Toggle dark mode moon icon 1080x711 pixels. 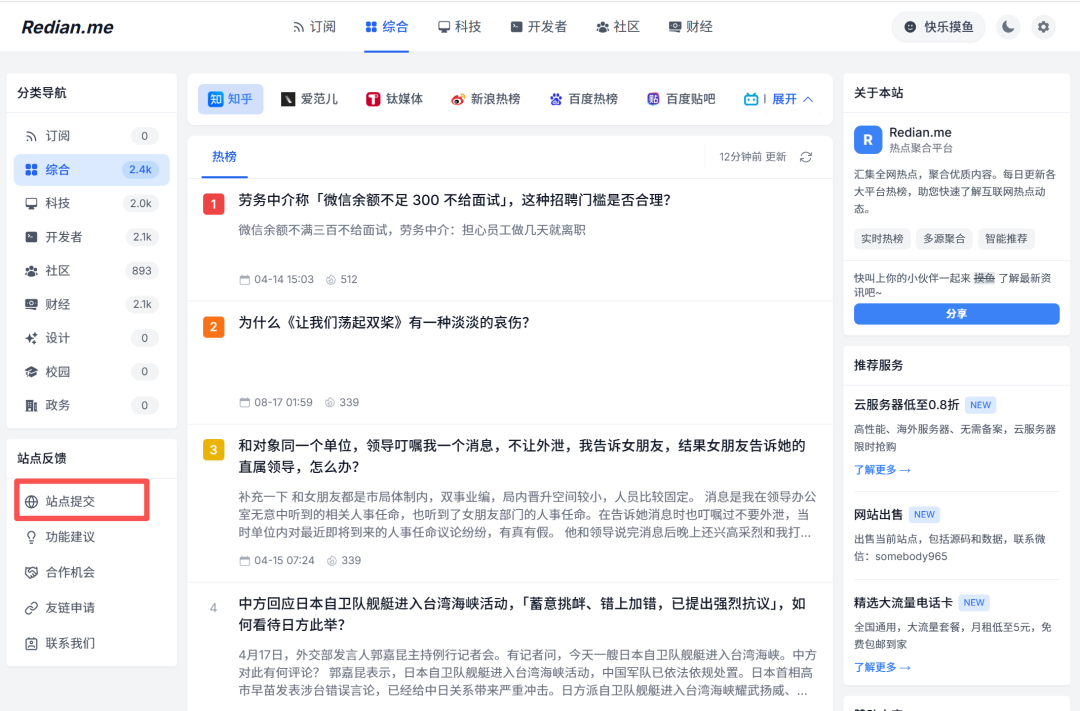coord(1008,27)
